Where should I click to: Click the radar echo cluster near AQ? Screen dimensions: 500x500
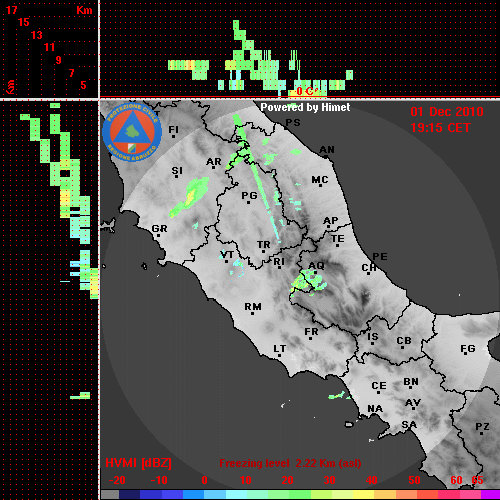pyautogui.click(x=308, y=282)
